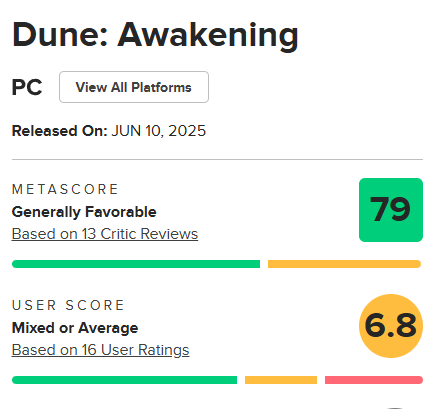Image resolution: width=437 pixels, height=409 pixels.
Task: Click the Mixed or Average rating text
Action: [75, 328]
